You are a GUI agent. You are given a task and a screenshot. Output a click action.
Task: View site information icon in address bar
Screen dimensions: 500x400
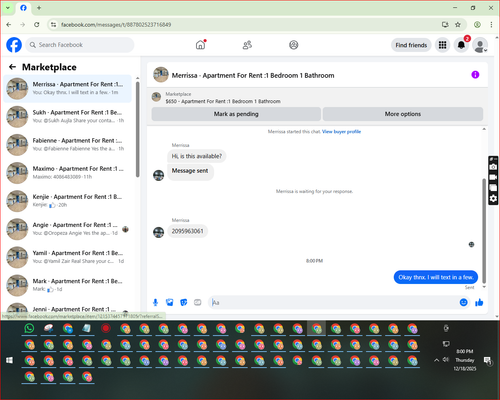53,25
